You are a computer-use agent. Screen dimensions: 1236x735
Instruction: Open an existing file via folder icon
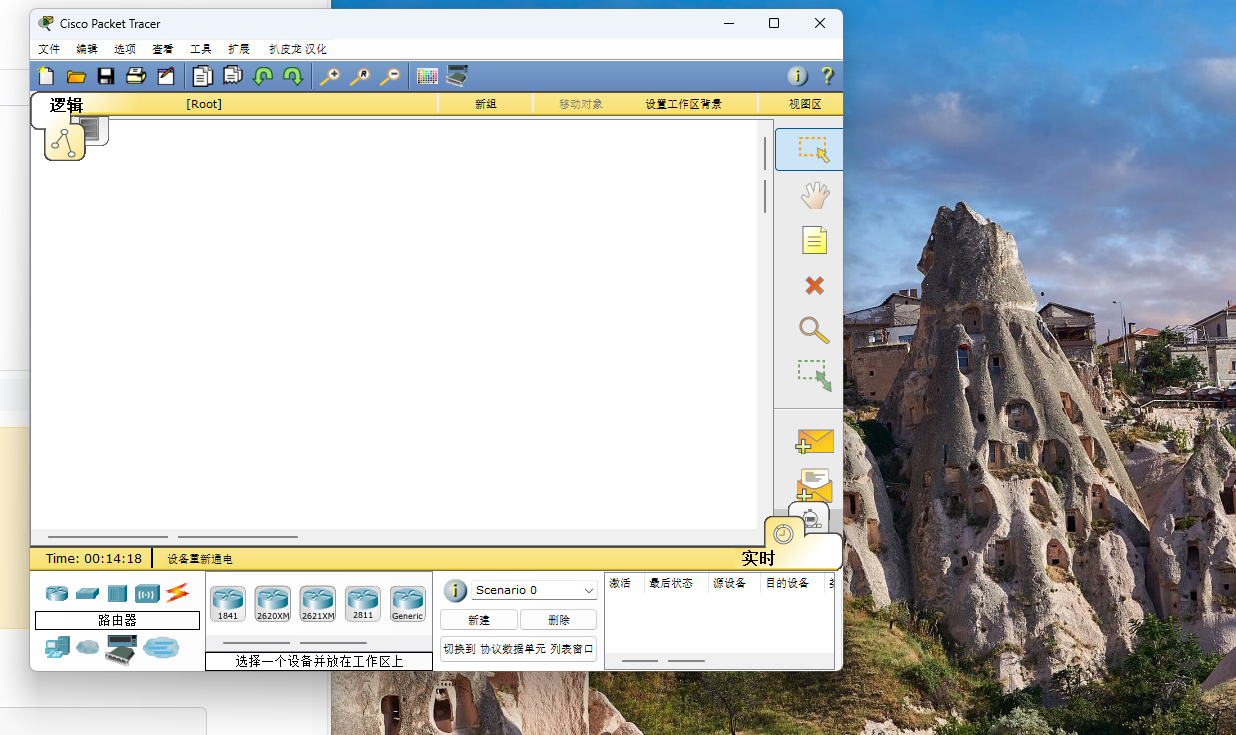(76, 76)
